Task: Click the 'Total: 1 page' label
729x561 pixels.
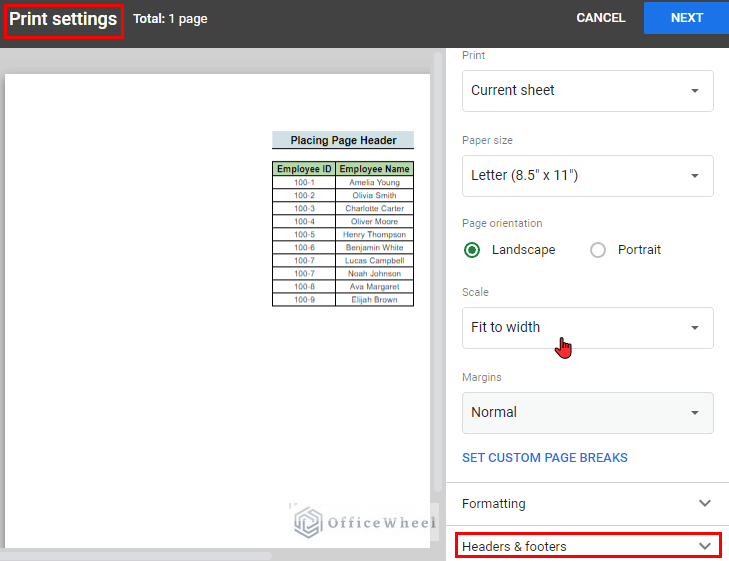Action: (170, 19)
